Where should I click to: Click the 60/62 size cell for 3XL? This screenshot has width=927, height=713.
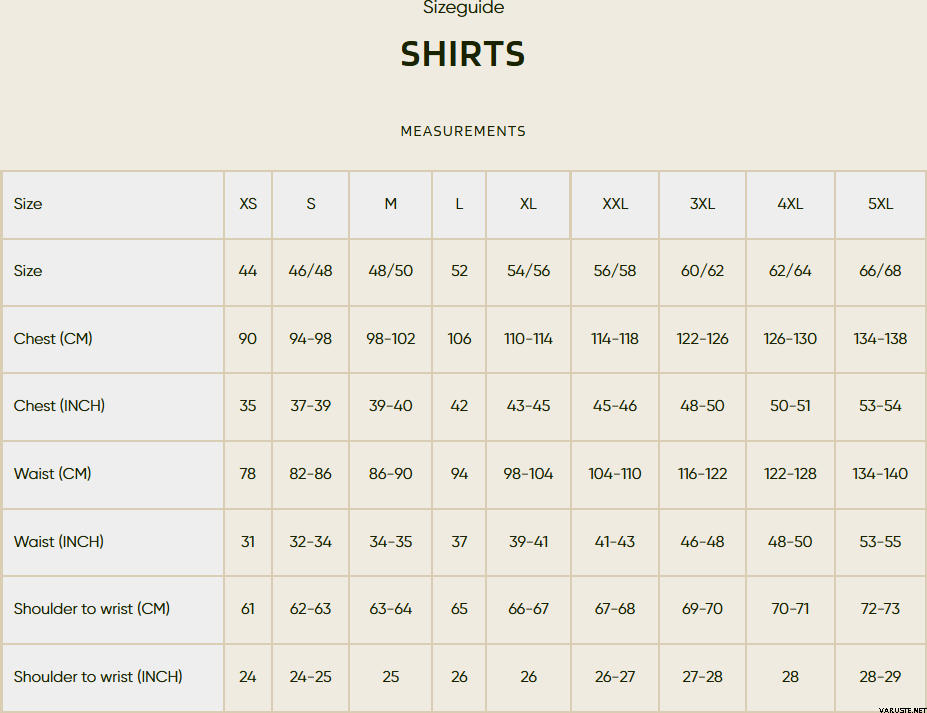pos(702,271)
